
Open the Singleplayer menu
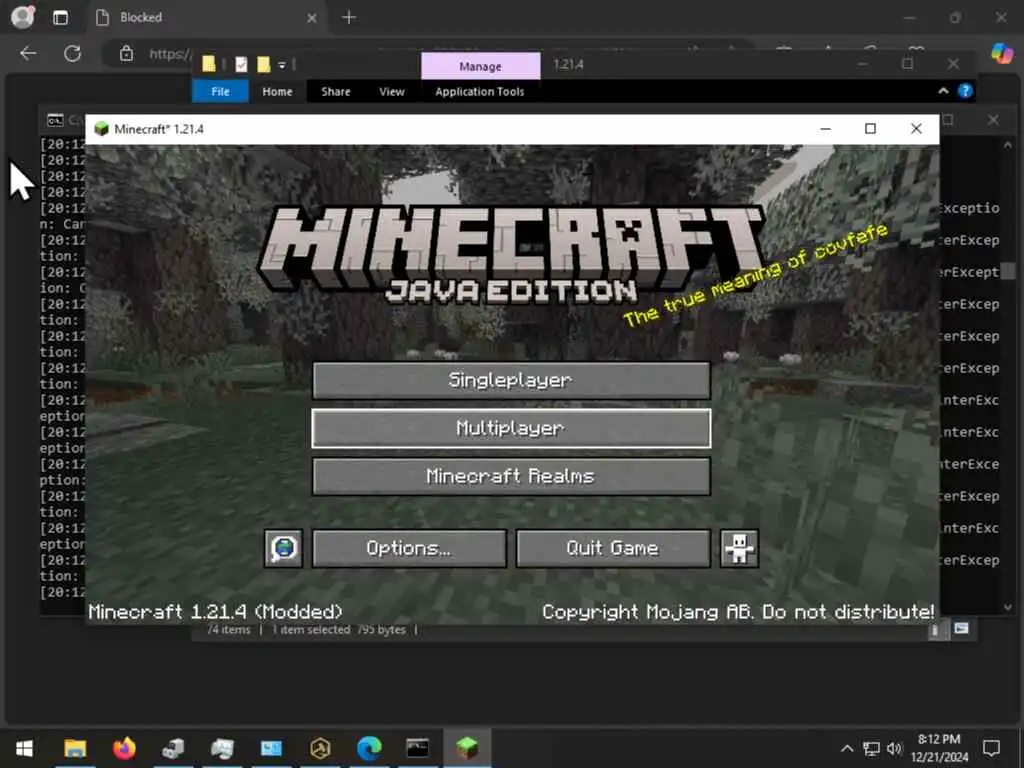tap(511, 380)
